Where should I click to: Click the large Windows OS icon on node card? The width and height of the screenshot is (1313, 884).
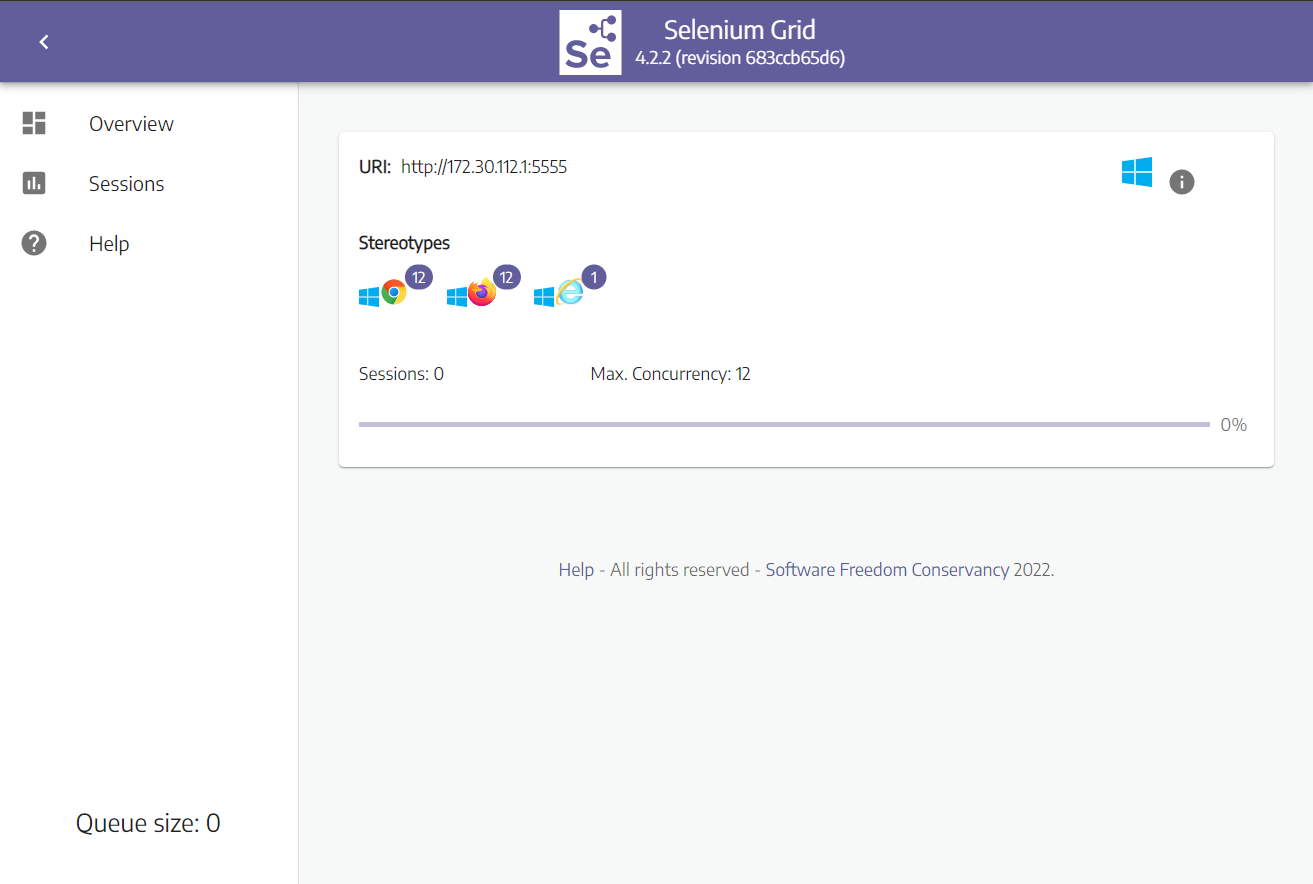[1136, 172]
